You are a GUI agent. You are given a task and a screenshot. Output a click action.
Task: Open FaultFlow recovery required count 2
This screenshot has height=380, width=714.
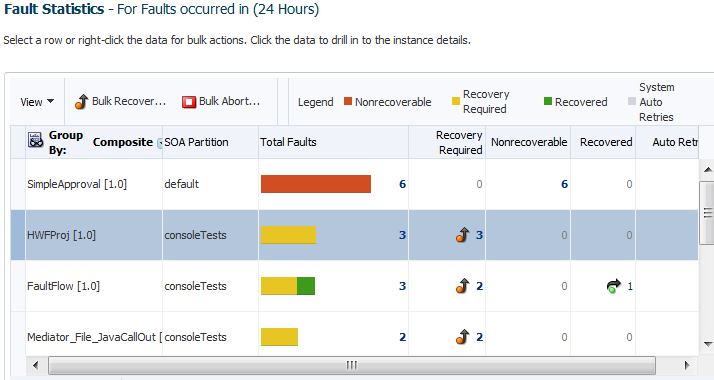pyautogui.click(x=479, y=286)
